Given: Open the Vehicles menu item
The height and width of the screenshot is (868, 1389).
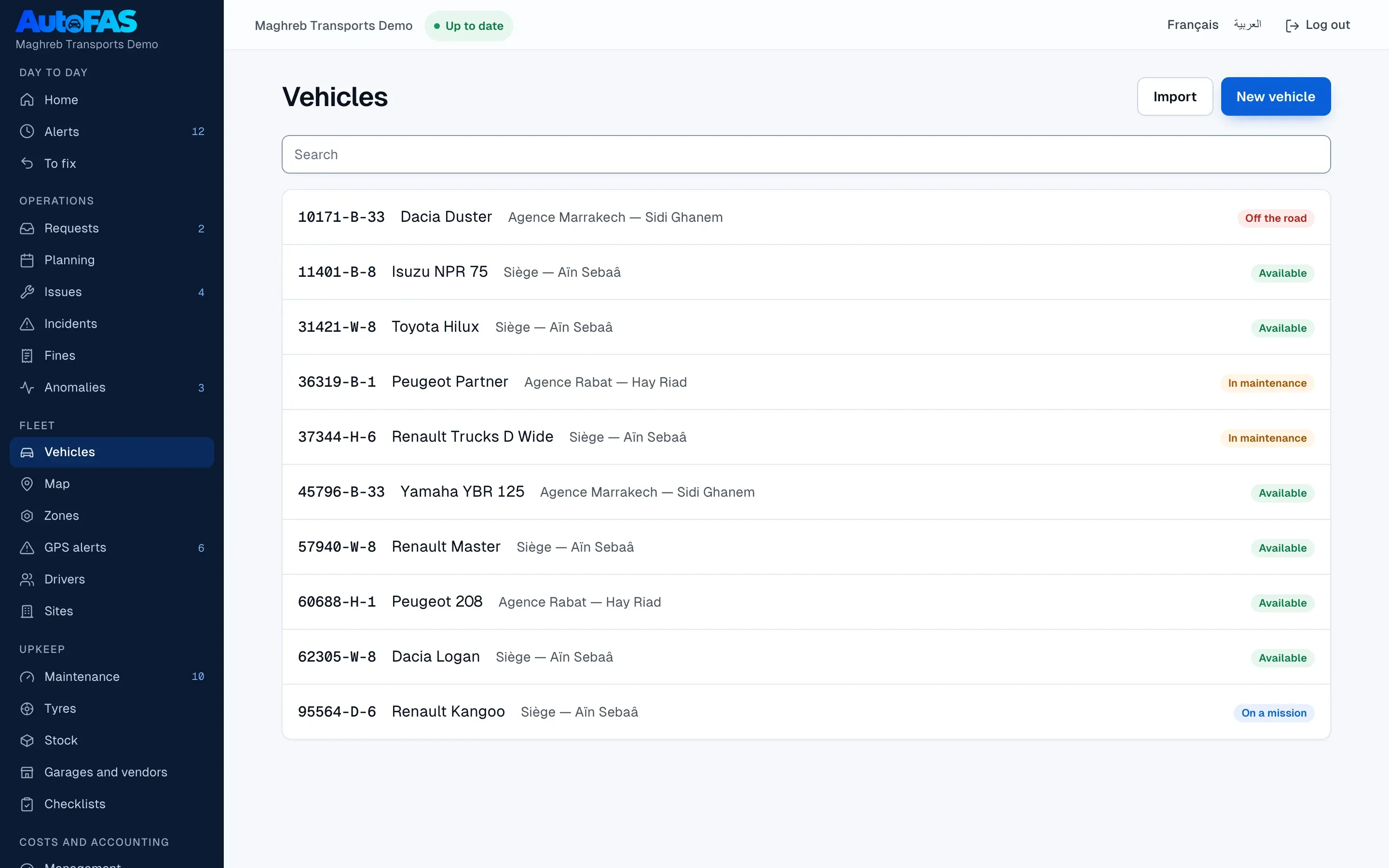Looking at the screenshot, I should coord(112,452).
